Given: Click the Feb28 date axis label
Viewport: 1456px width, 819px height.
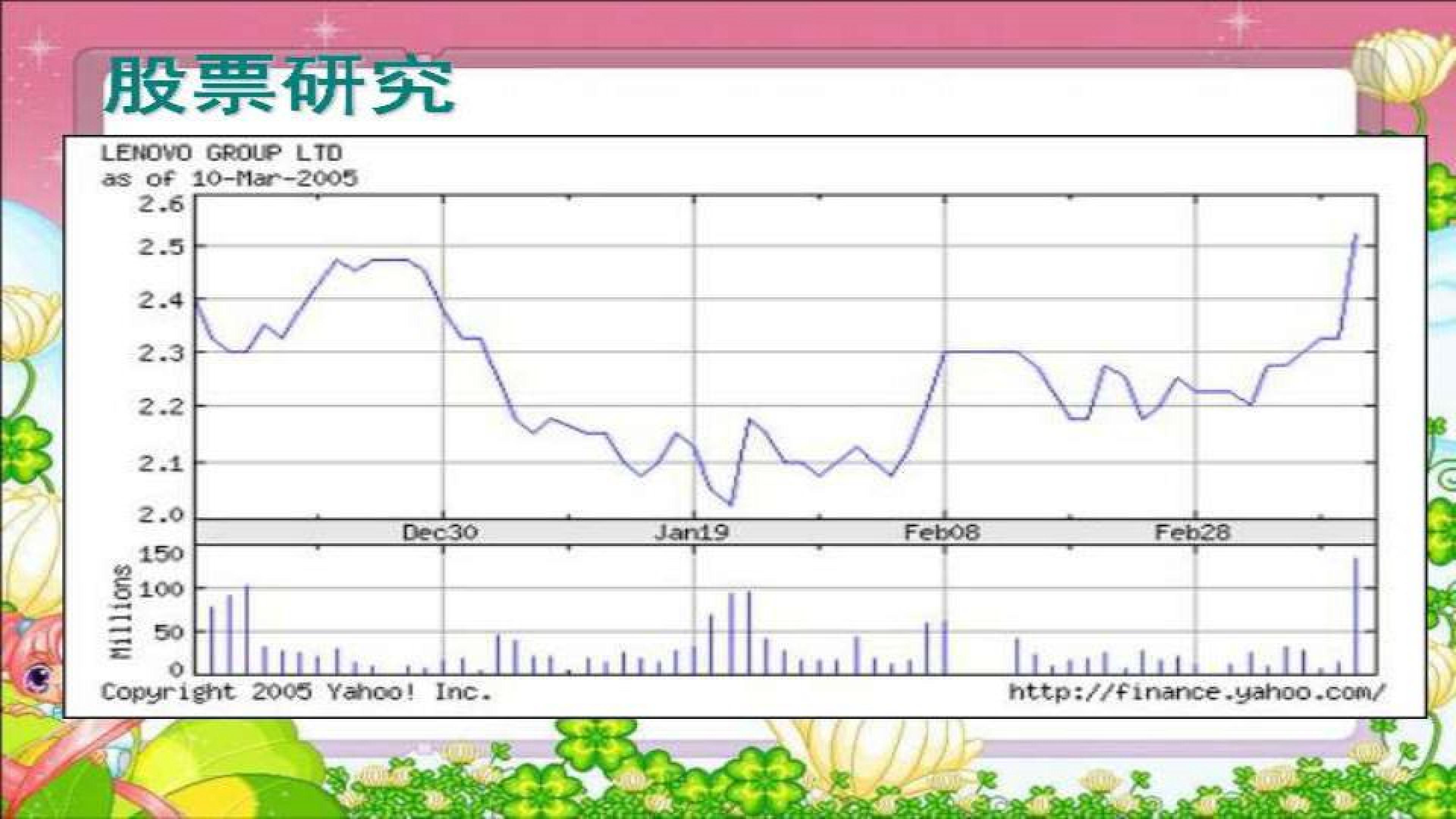Looking at the screenshot, I should click(x=1192, y=532).
